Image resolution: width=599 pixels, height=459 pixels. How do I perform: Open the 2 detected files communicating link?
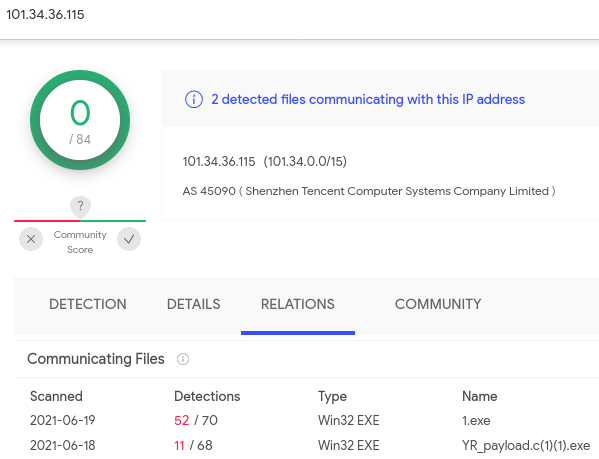(x=368, y=99)
